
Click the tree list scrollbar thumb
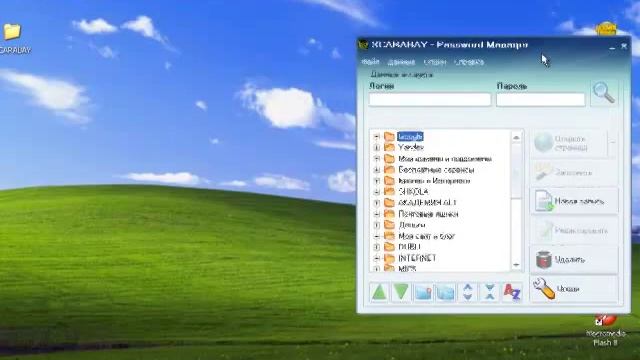tap(516, 171)
